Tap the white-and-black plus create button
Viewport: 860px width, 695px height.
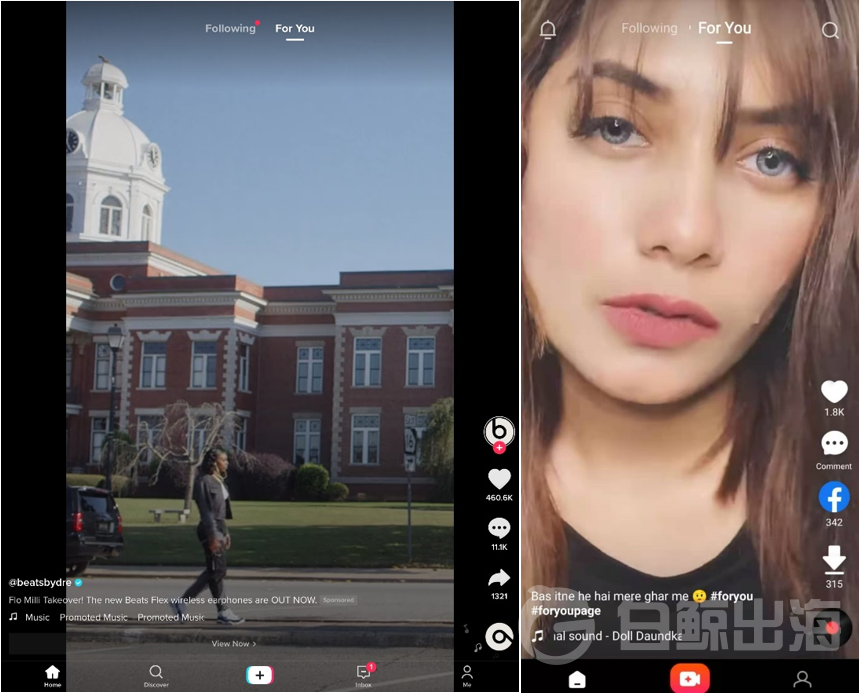(259, 675)
